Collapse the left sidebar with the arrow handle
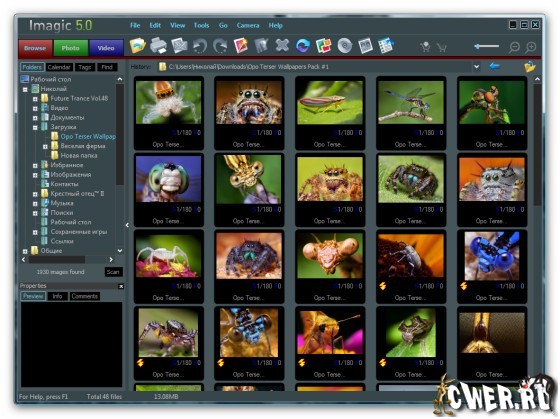560x419 pixels. click(128, 225)
